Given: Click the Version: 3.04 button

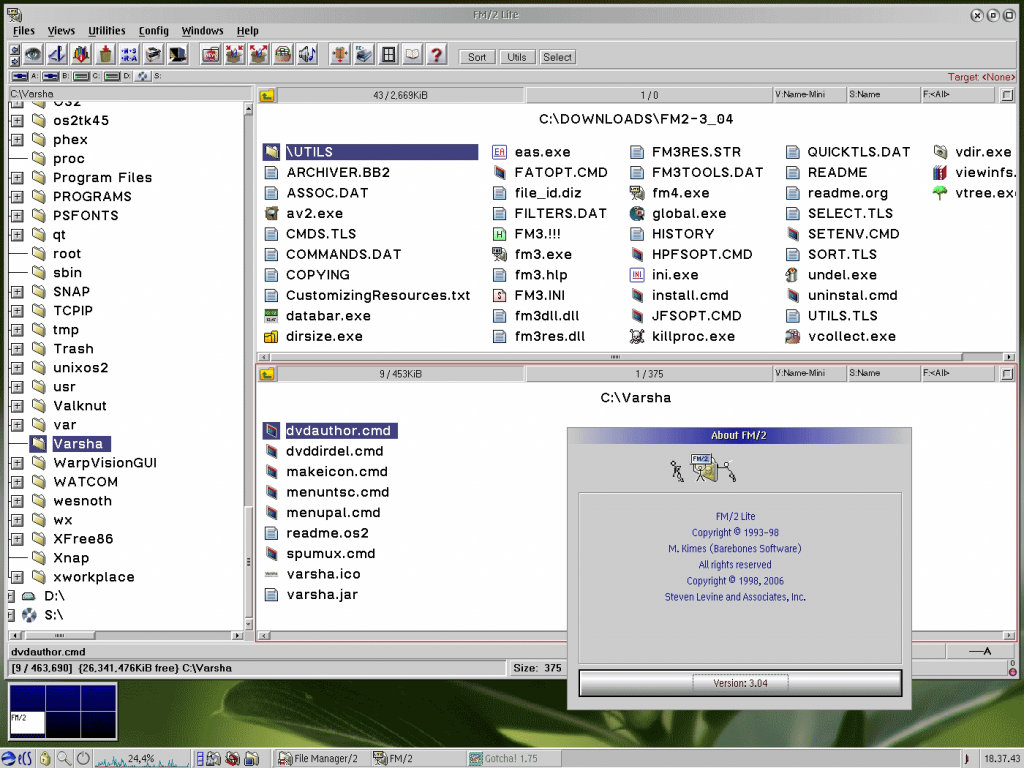Looking at the screenshot, I should [x=740, y=683].
